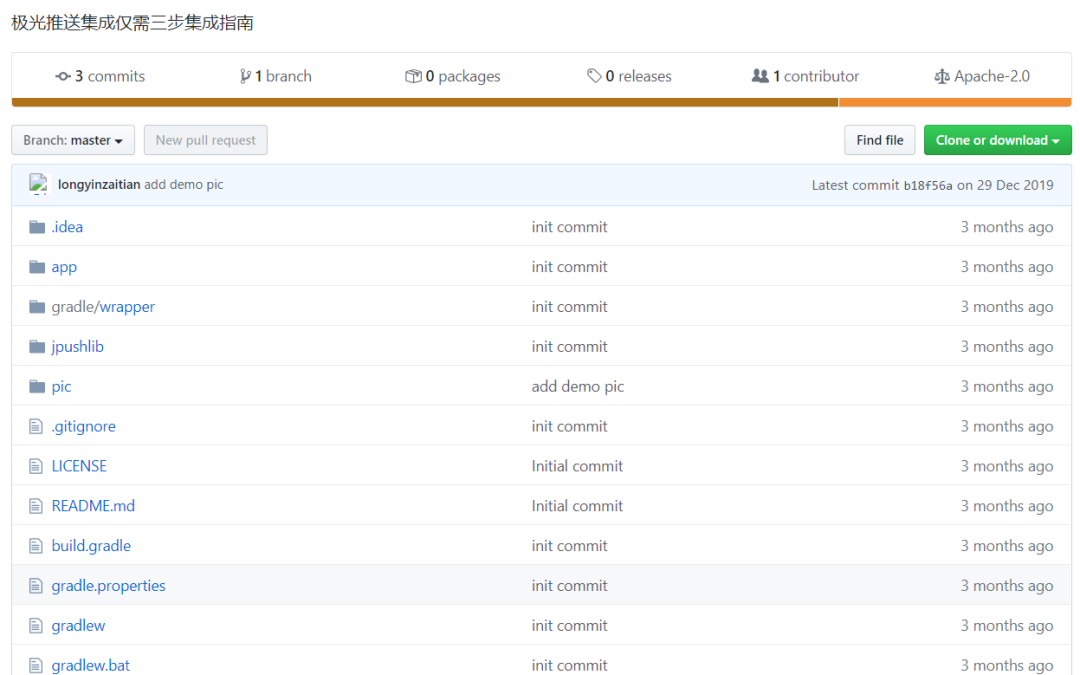This screenshot has height=675, width=1080.
Task: Open the 0 releases section
Action: pos(629,76)
